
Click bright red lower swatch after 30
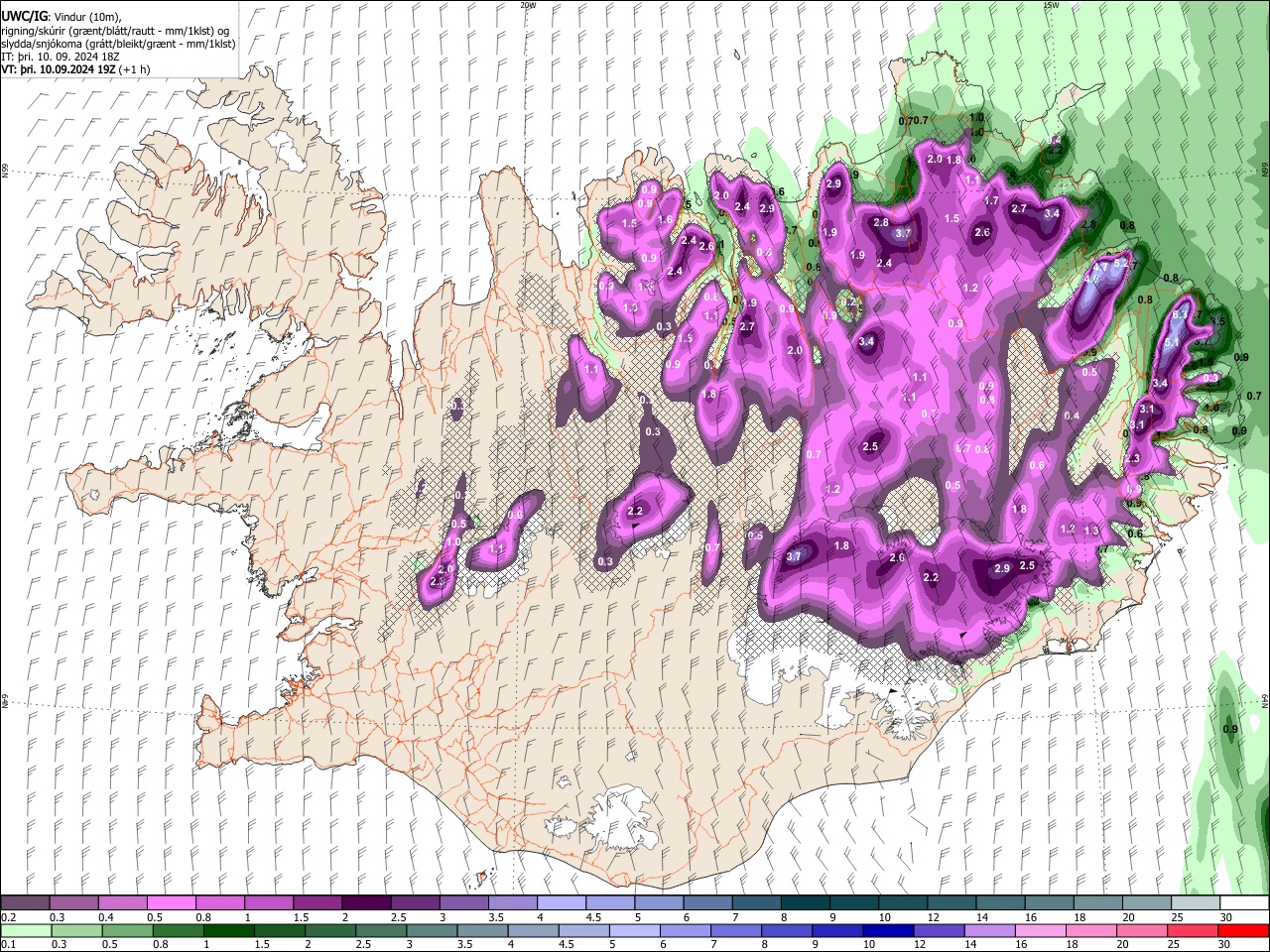tap(1243, 930)
